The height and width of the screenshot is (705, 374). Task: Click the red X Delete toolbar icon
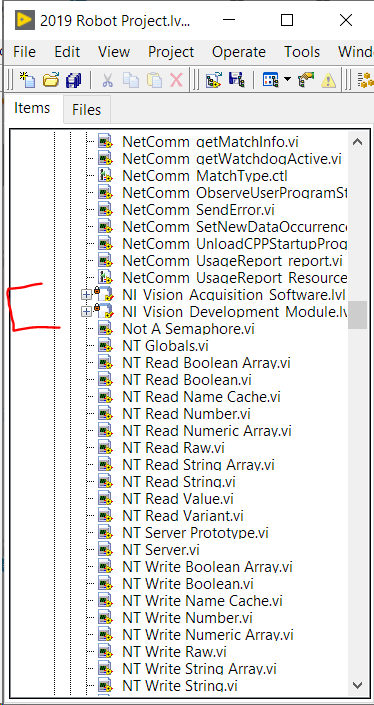pyautogui.click(x=176, y=81)
